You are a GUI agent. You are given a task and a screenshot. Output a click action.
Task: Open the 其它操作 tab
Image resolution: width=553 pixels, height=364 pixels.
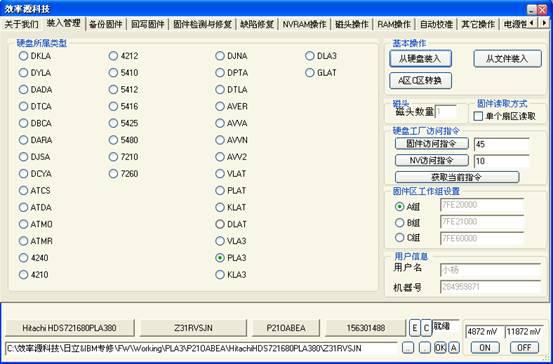[x=478, y=24]
